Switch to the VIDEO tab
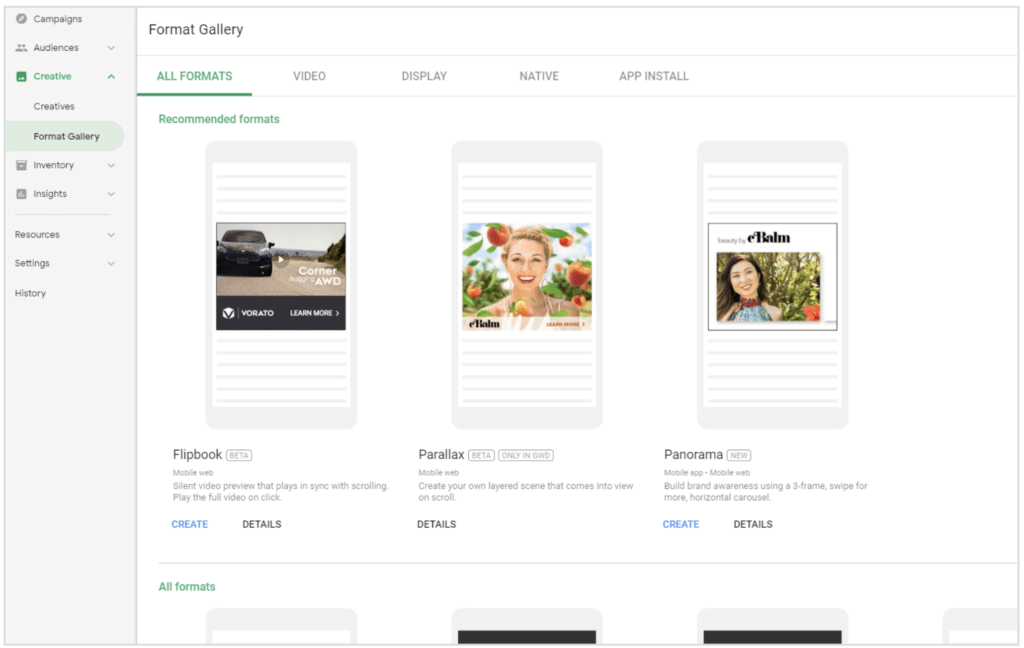Screen dimensions: 1024x648 309,75
